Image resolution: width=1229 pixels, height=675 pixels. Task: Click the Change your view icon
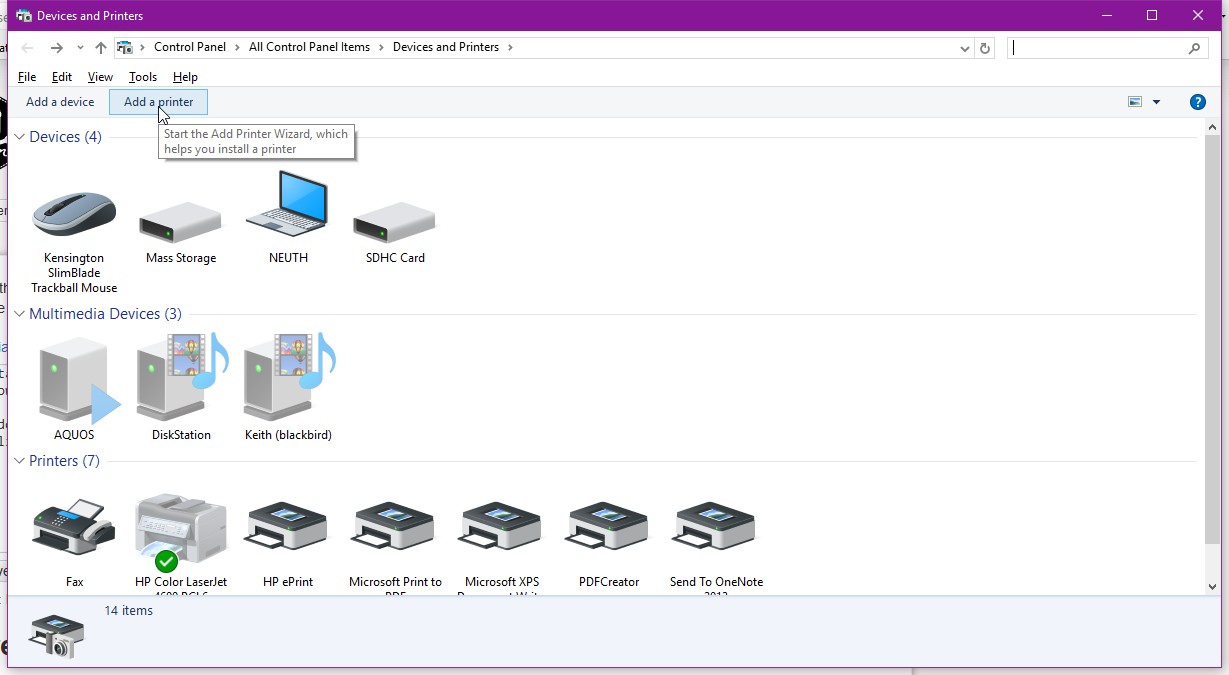pos(1135,102)
